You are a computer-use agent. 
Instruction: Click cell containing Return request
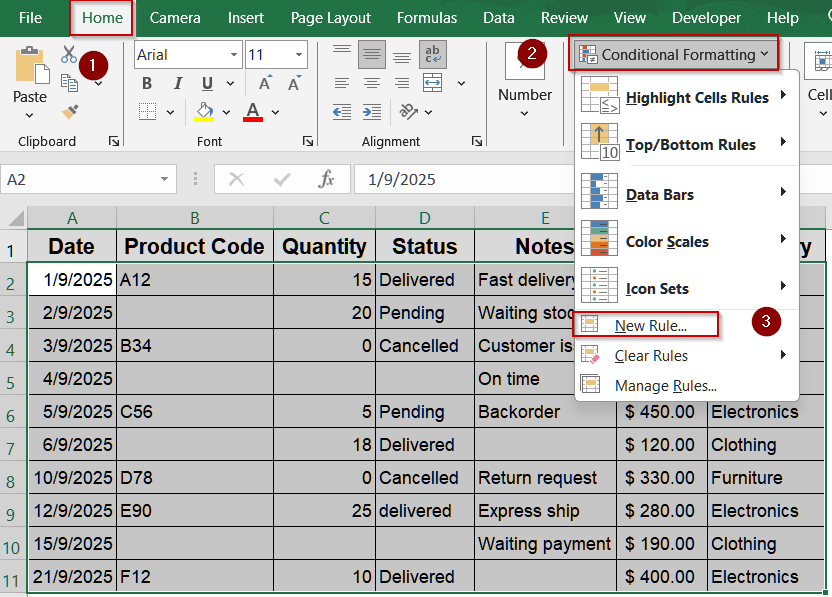pyautogui.click(x=545, y=478)
